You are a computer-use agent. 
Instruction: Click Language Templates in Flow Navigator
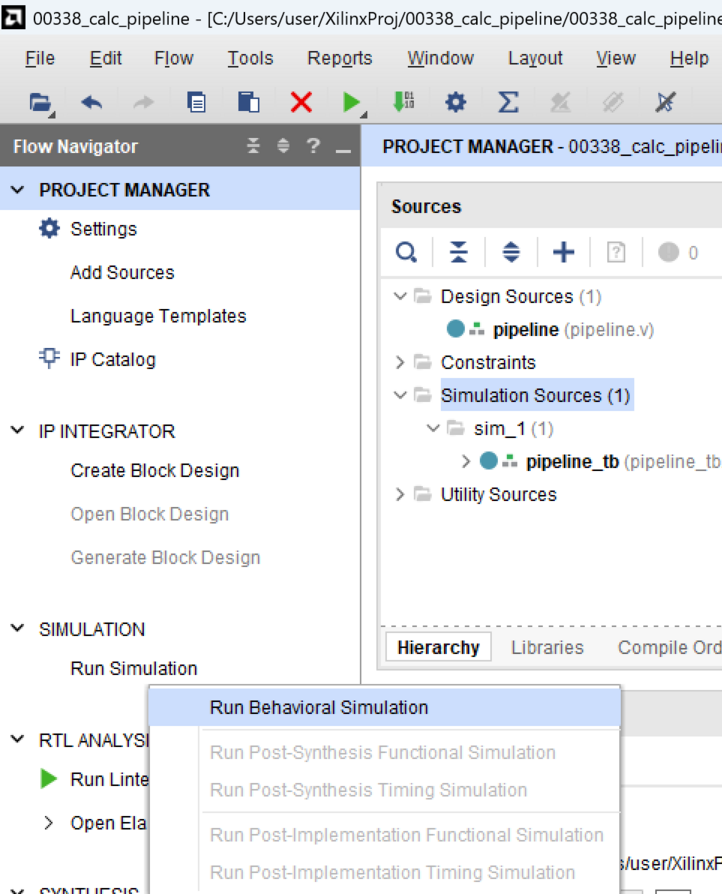tap(159, 316)
